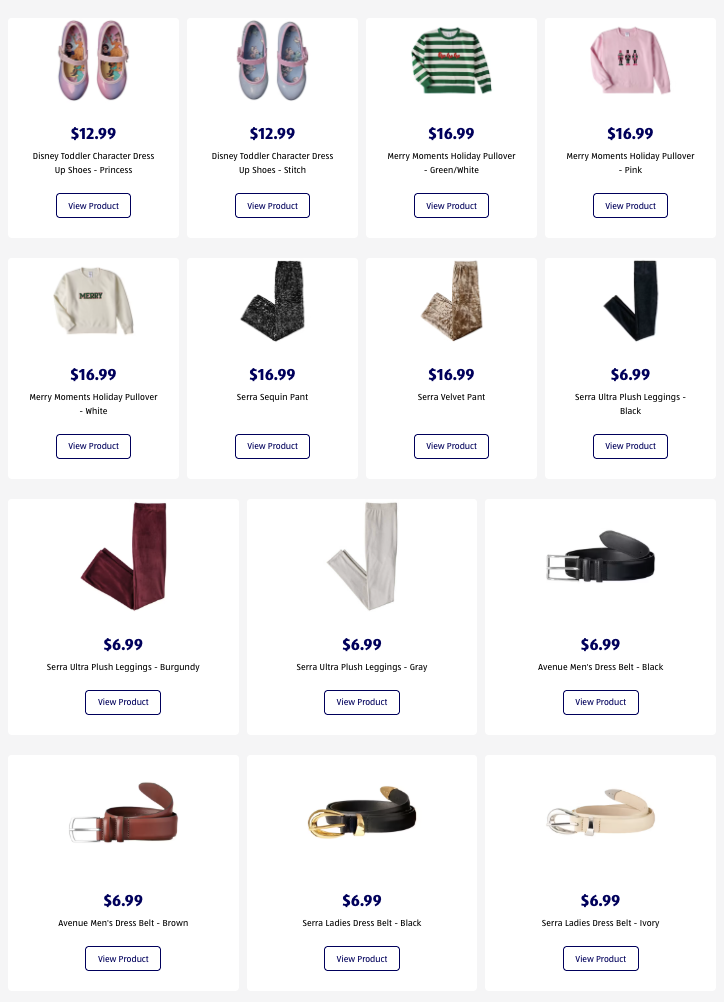The image size is (724, 1002).
Task: View Product for Serra Ladies Belt Ivory
Action: click(x=601, y=959)
